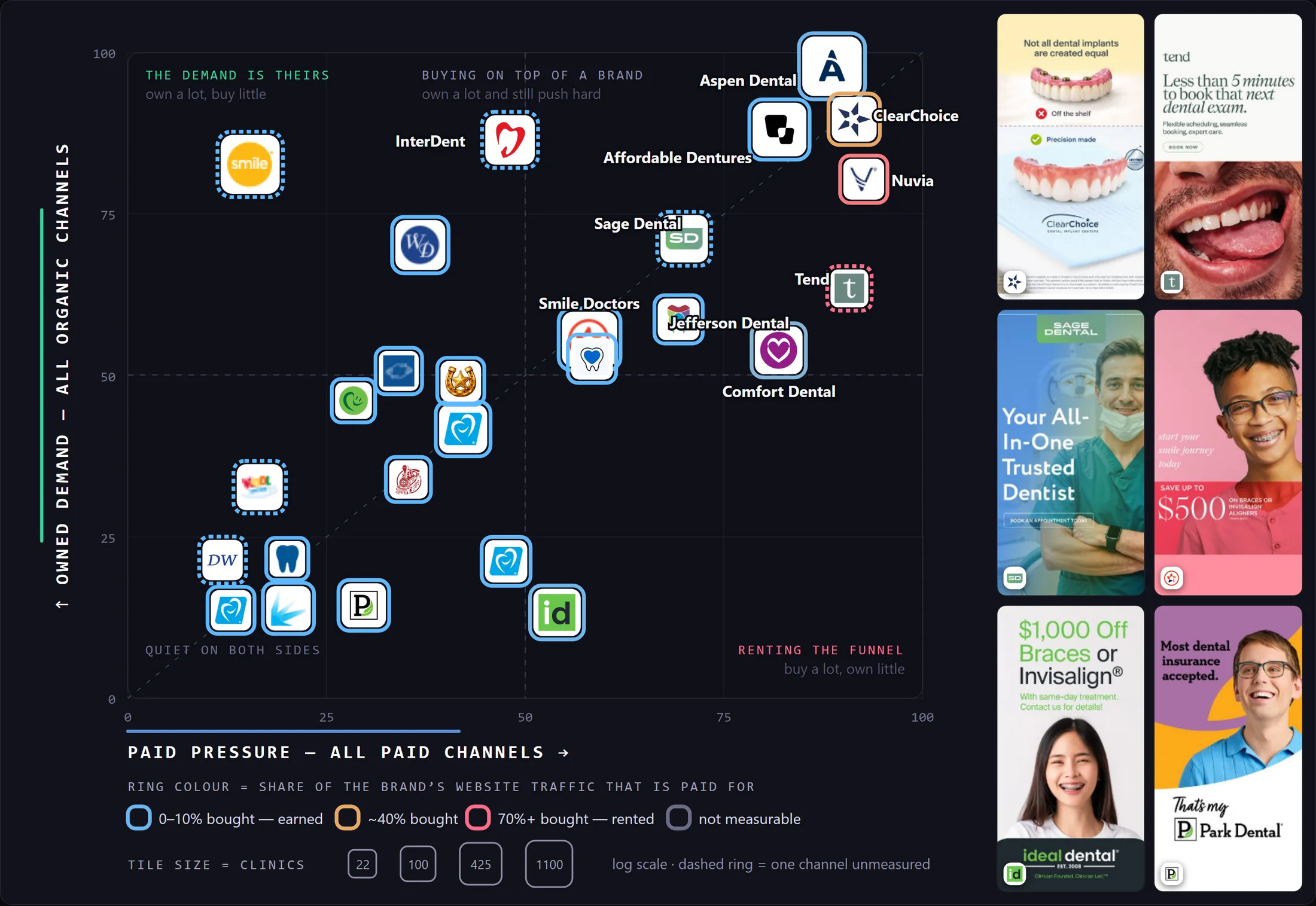The width and height of the screenshot is (1316, 906).
Task: Open the Tend 'Less than 5 minutes' ad
Action: [x=1228, y=157]
